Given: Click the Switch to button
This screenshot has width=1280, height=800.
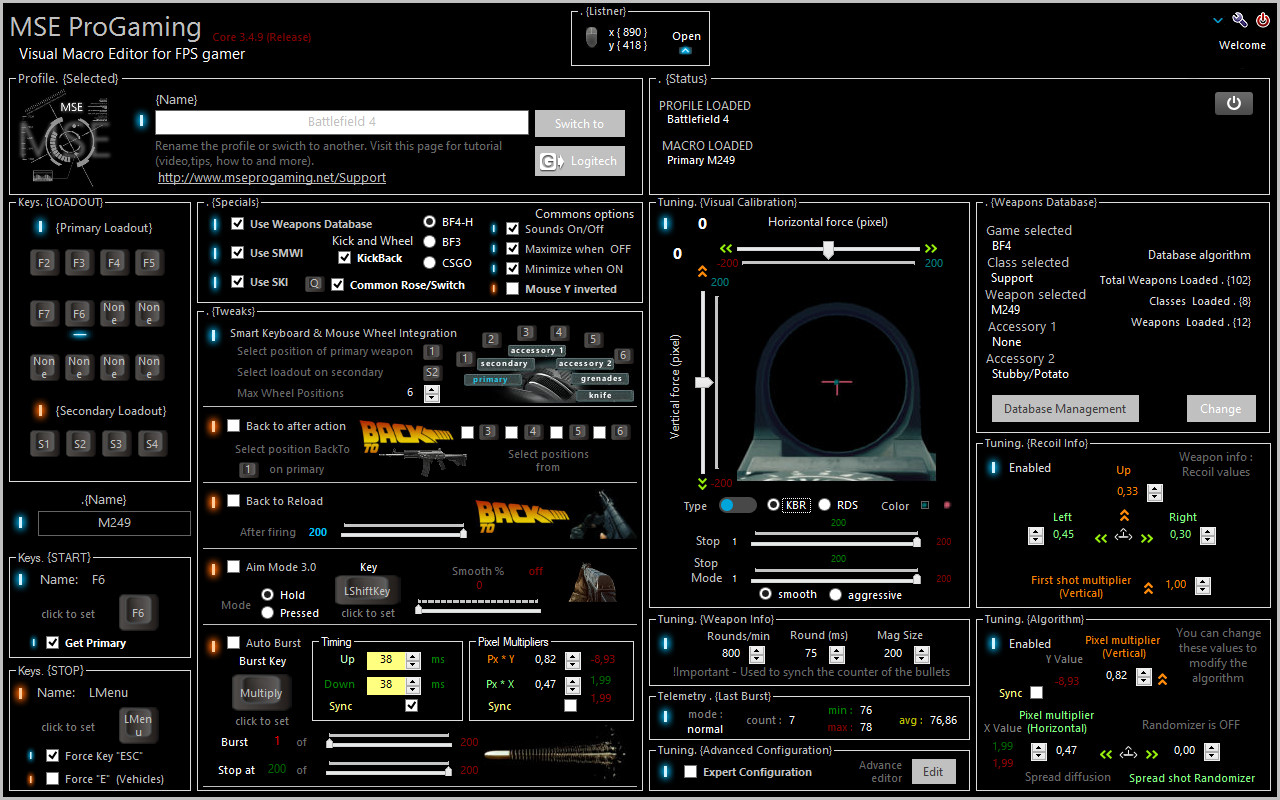Looking at the screenshot, I should (580, 124).
